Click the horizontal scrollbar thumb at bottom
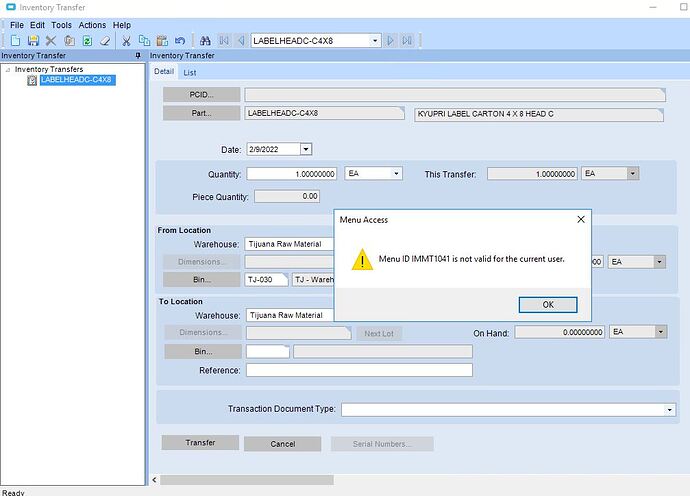 [x=247, y=480]
